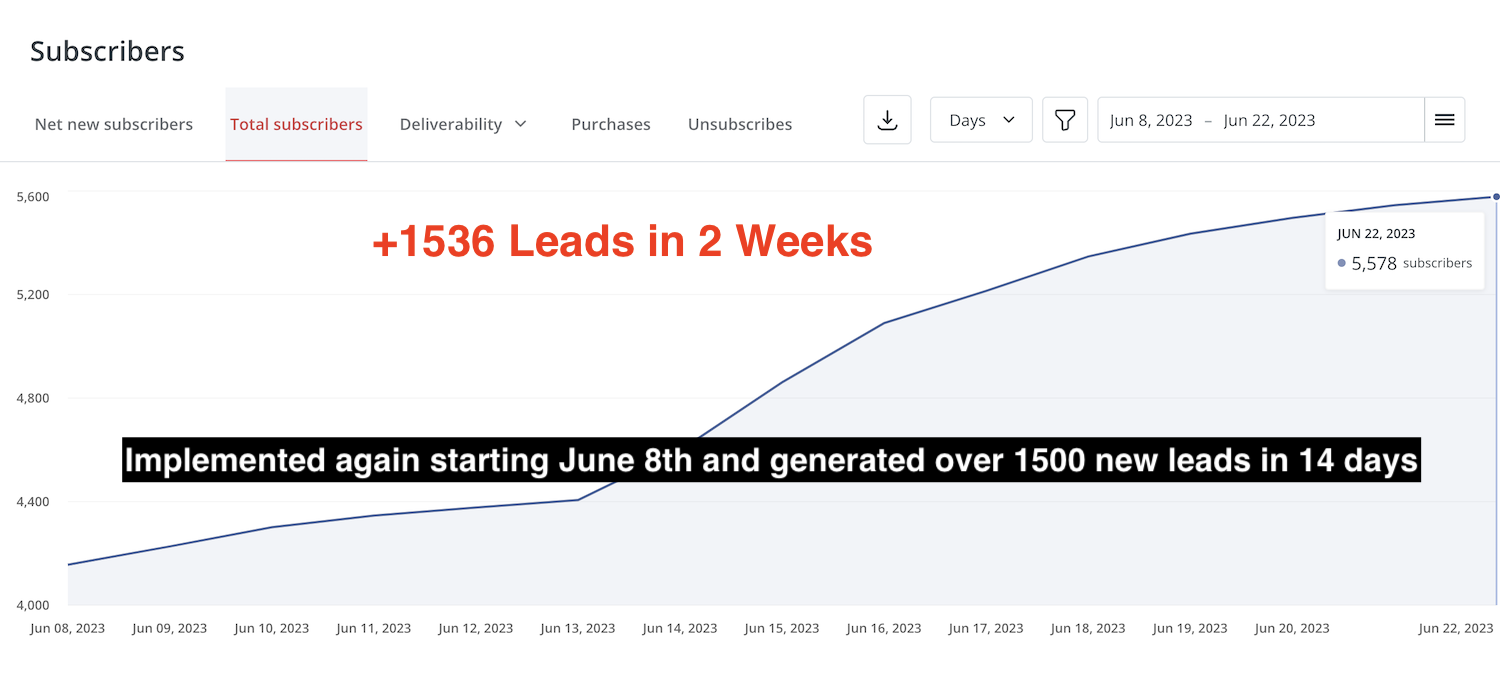Click the Jun 16, 2023 axis label
This screenshot has height=688, width=1500.
884,628
